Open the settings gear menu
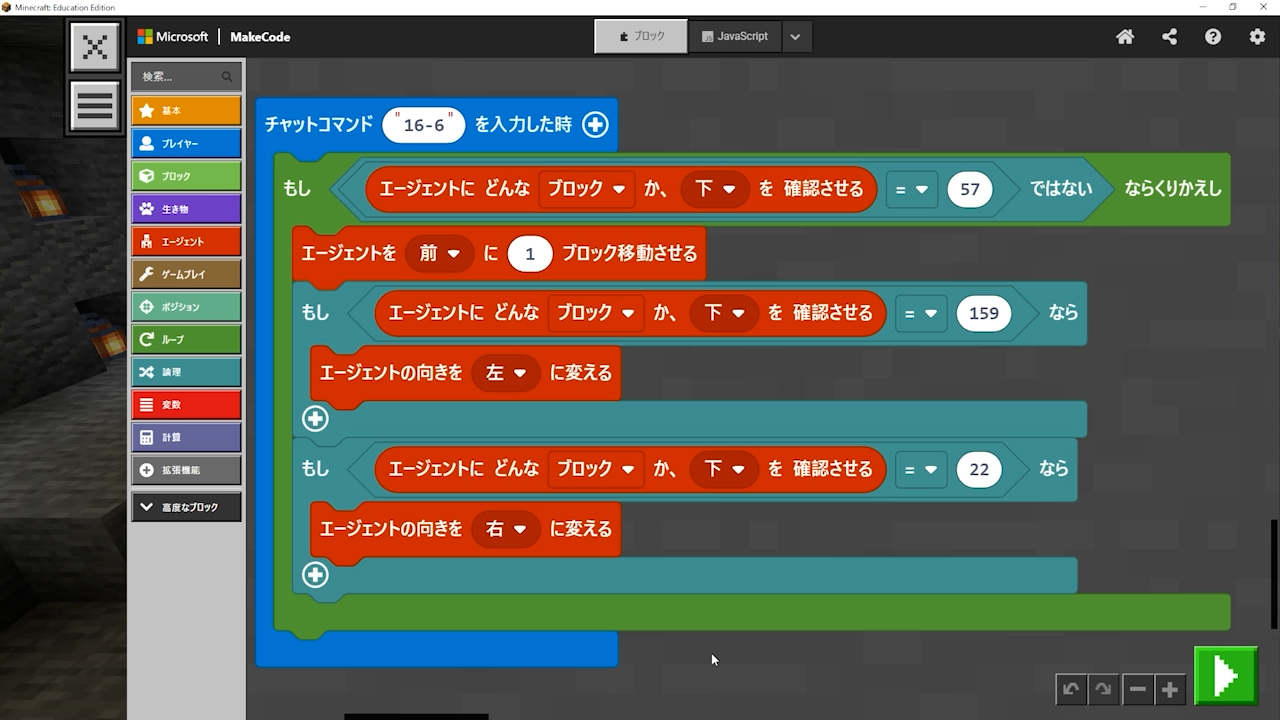Viewport: 1280px width, 720px height. (1257, 37)
